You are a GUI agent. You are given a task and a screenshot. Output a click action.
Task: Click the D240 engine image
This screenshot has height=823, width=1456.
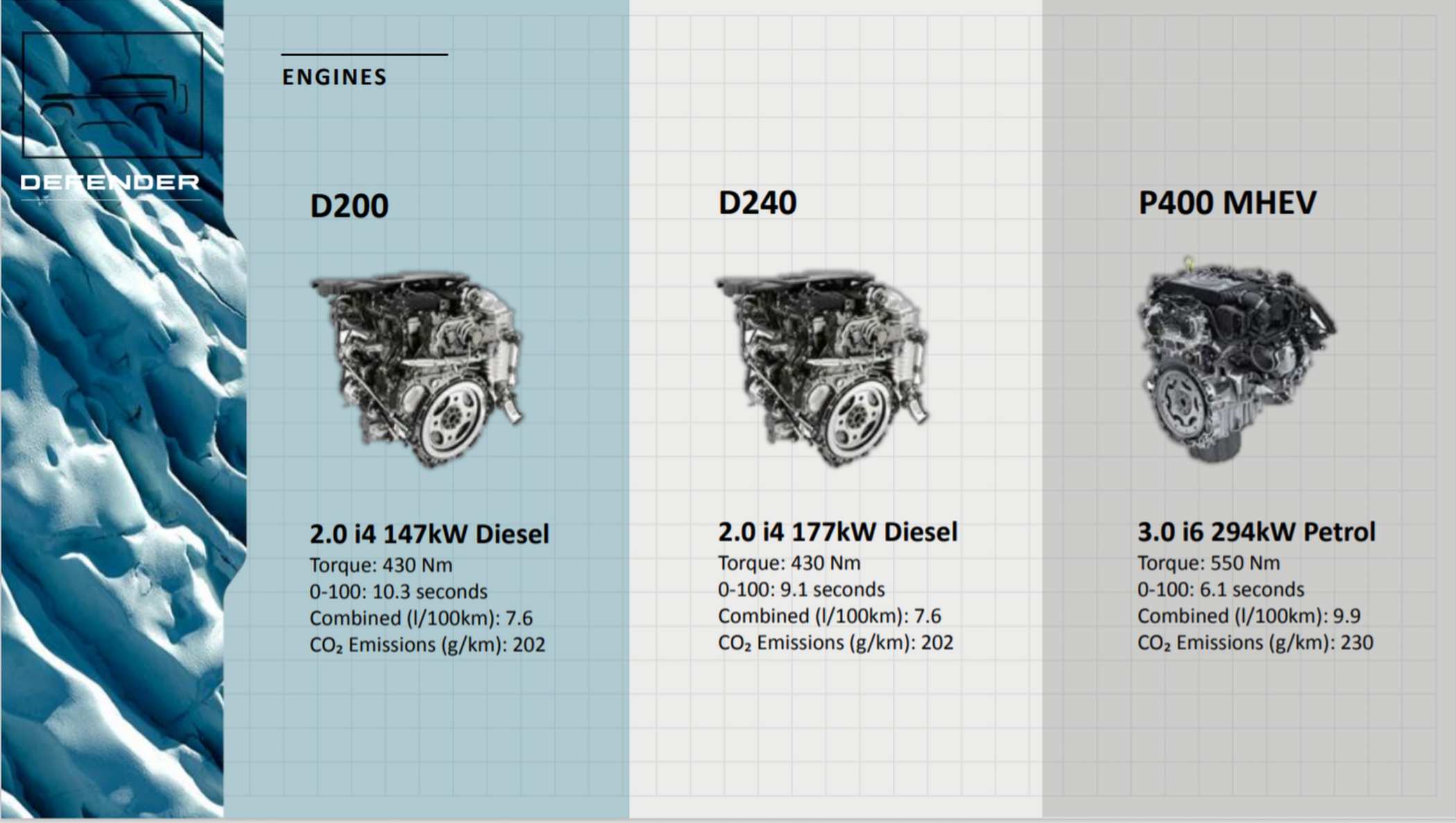point(823,367)
